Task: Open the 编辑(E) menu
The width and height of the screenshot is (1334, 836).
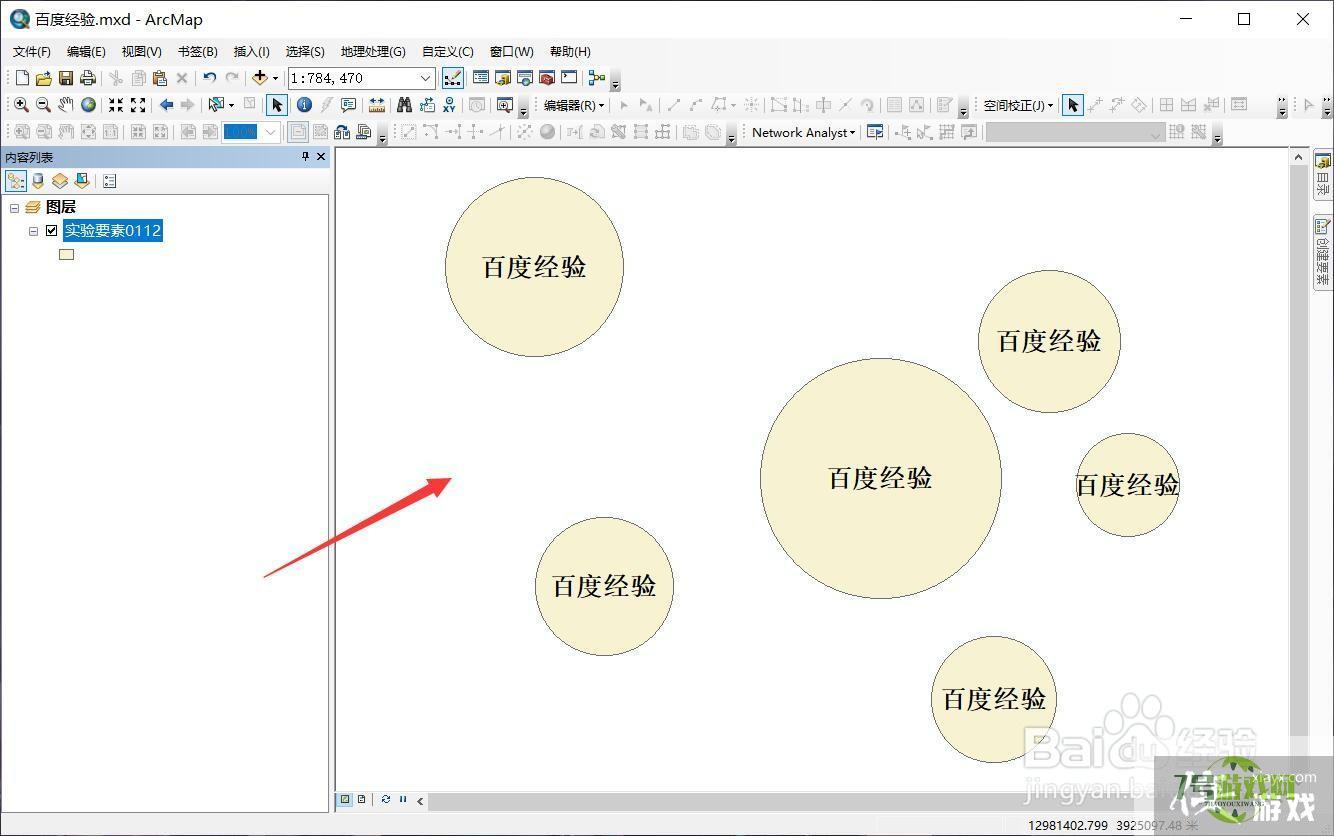Action: point(86,51)
